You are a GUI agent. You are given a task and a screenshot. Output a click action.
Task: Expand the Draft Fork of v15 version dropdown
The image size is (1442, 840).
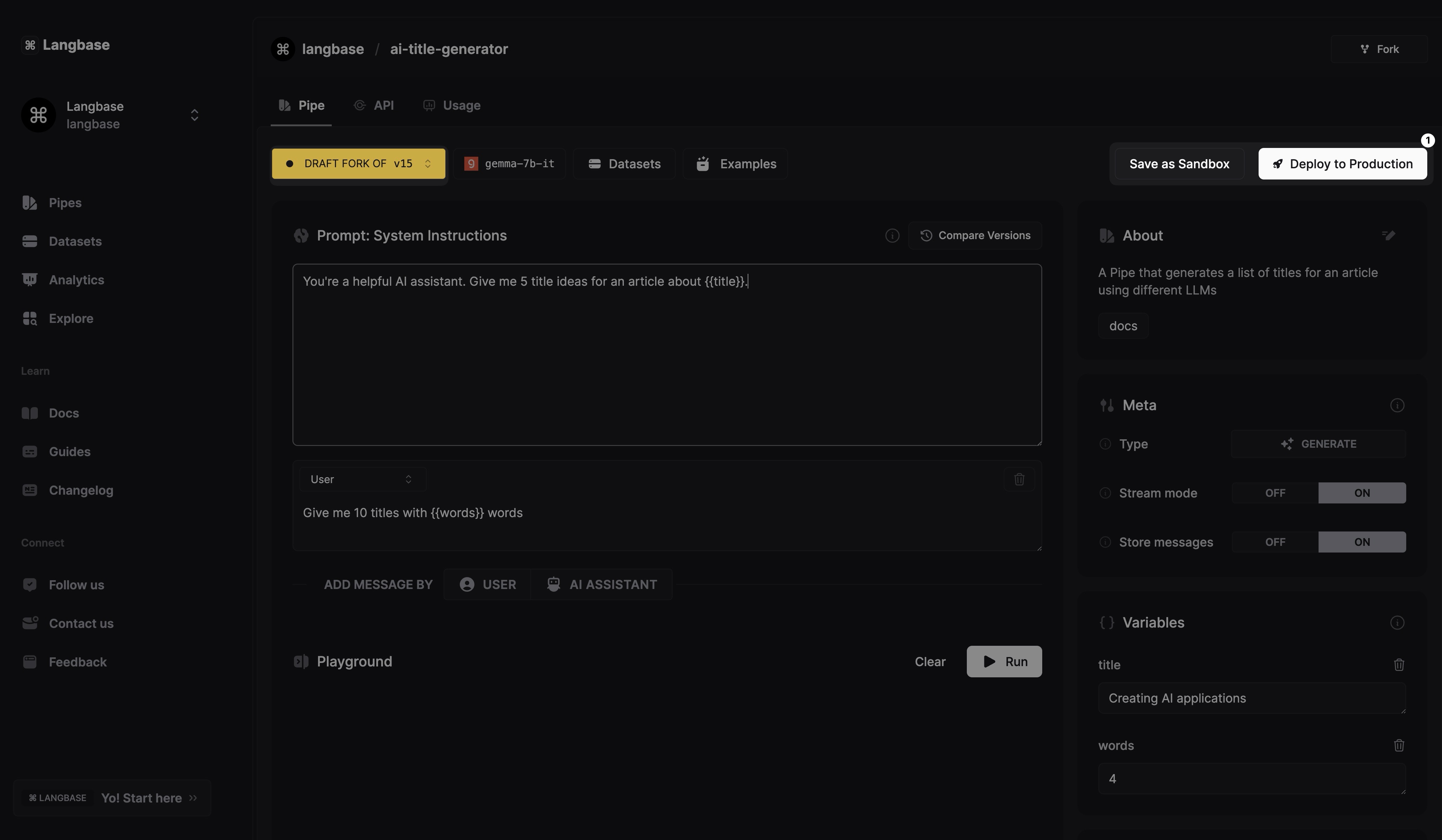(x=358, y=164)
